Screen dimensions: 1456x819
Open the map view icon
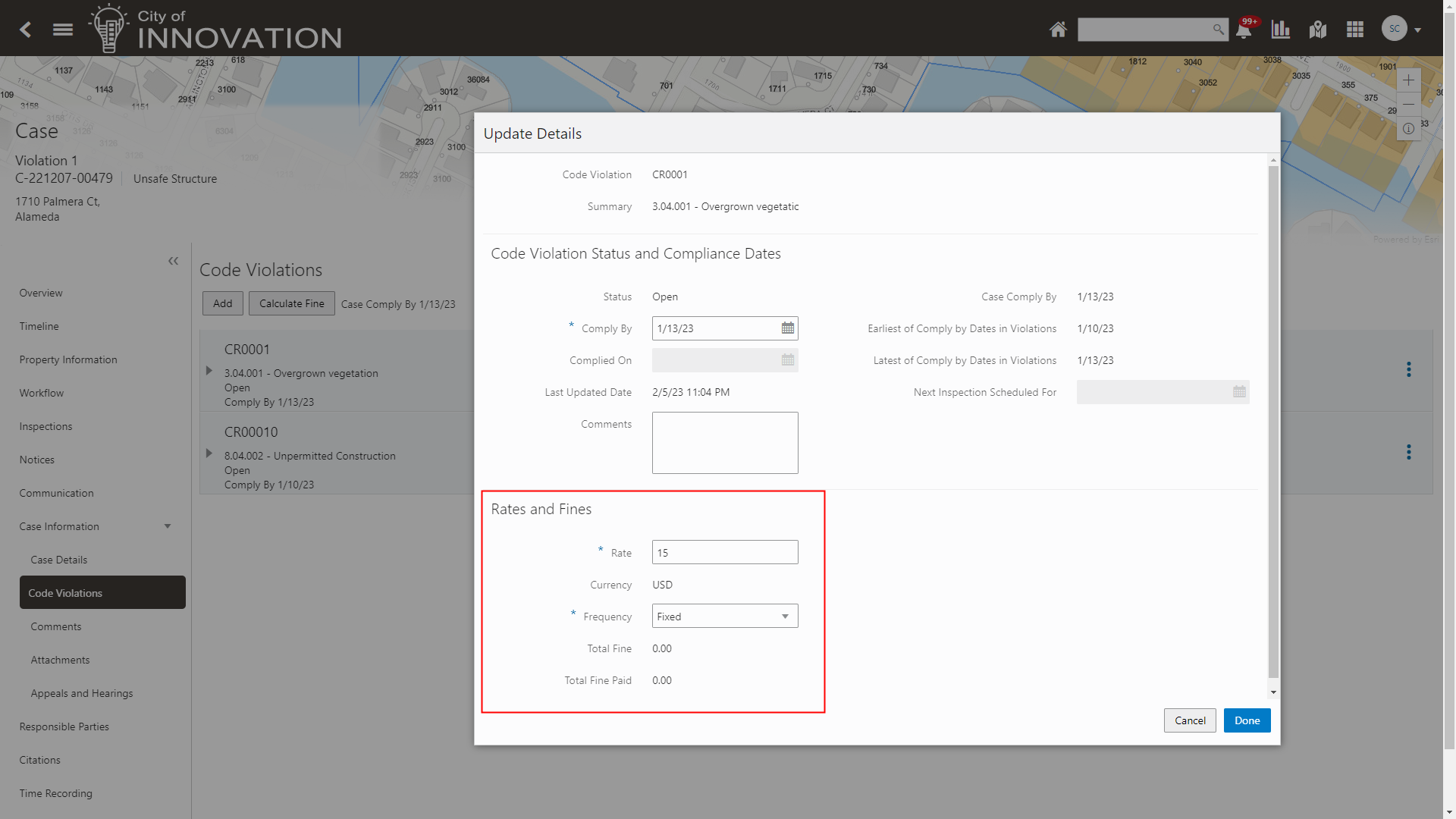coord(1318,30)
